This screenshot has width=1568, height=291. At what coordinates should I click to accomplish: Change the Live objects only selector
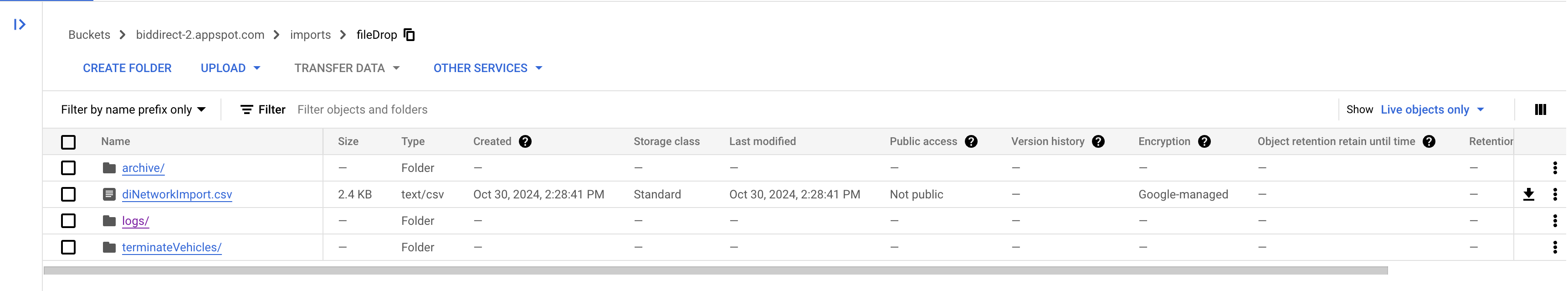pos(1432,109)
